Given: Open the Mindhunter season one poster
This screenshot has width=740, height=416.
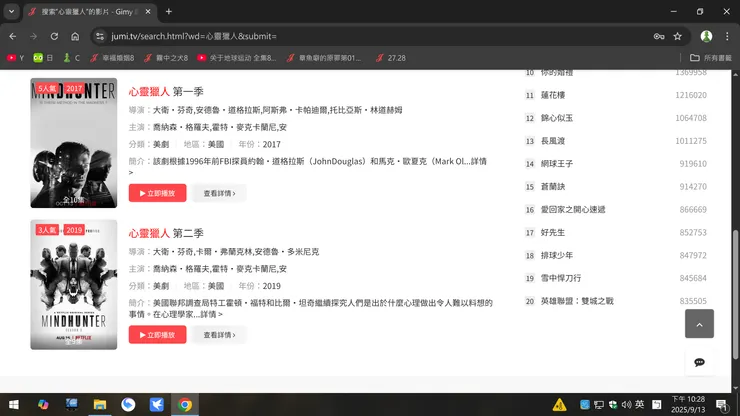Looking at the screenshot, I should point(74,143).
